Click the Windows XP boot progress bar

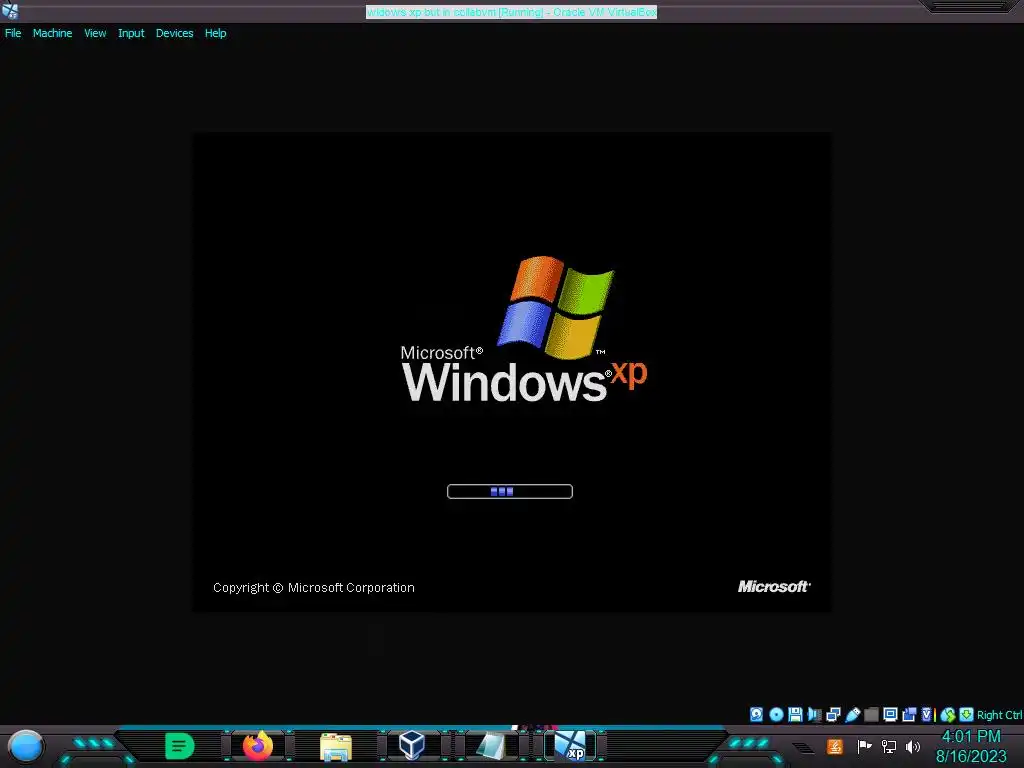click(510, 491)
